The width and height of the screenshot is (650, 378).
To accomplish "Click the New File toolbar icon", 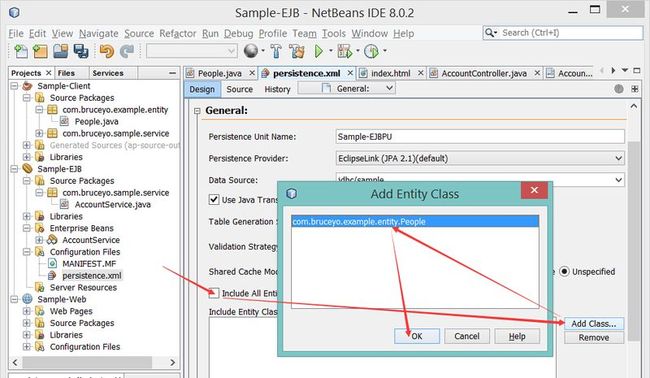I will click(x=20, y=51).
